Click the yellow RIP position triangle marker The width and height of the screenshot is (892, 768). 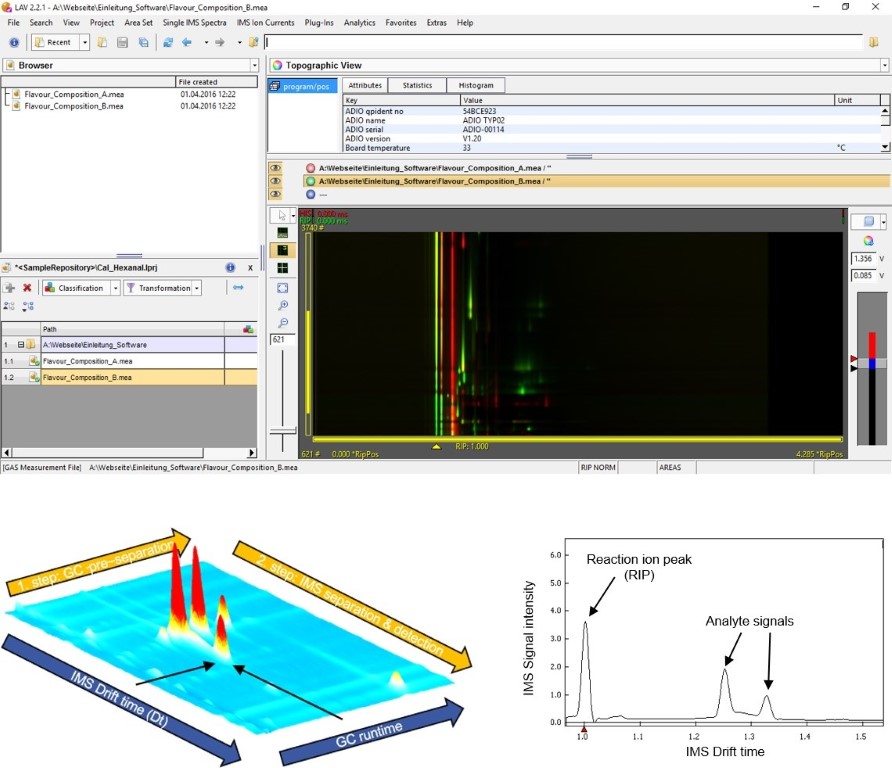pyautogui.click(x=436, y=447)
